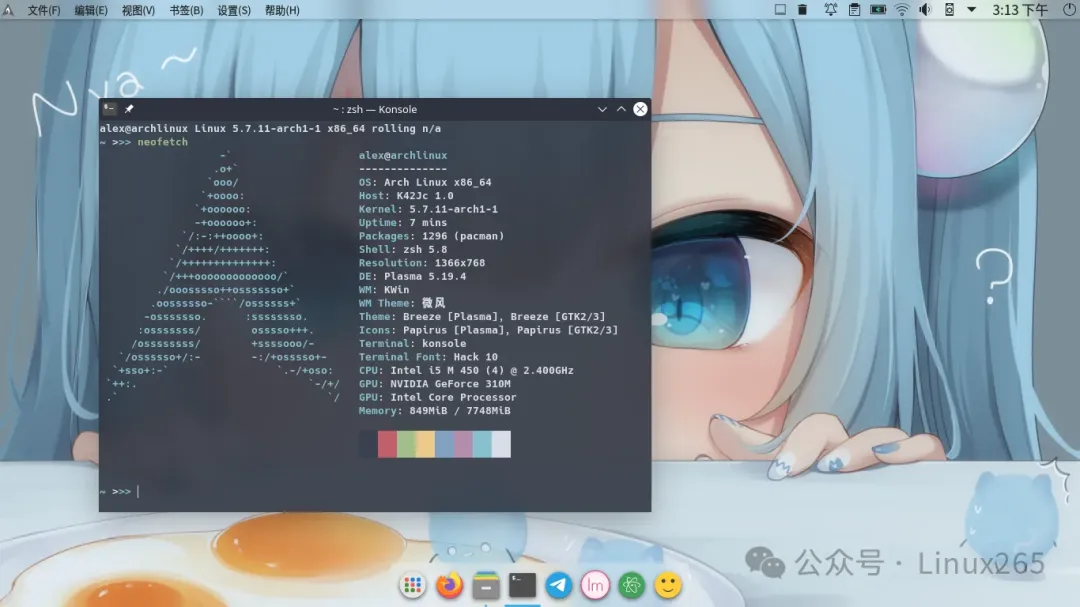Click the 'Icons: Papirus [Plasma]' line
Viewport: 1080px width, 607px height.
488,330
